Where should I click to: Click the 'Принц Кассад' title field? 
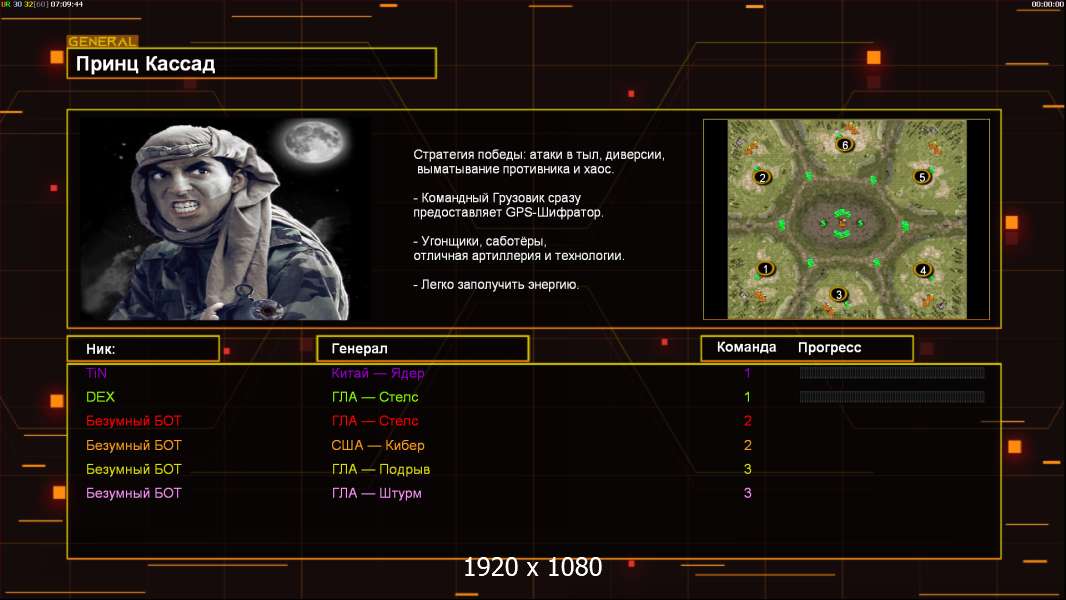coord(251,64)
